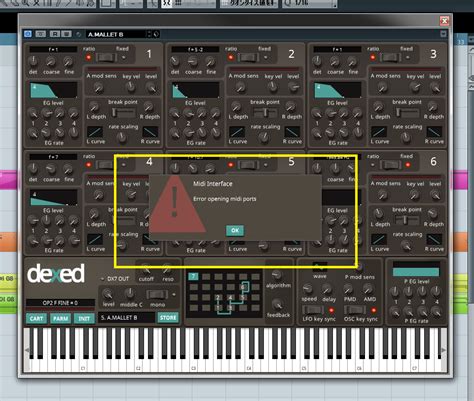Click the dexed logo
Viewport: 474px width, 401px height.
click(x=56, y=274)
